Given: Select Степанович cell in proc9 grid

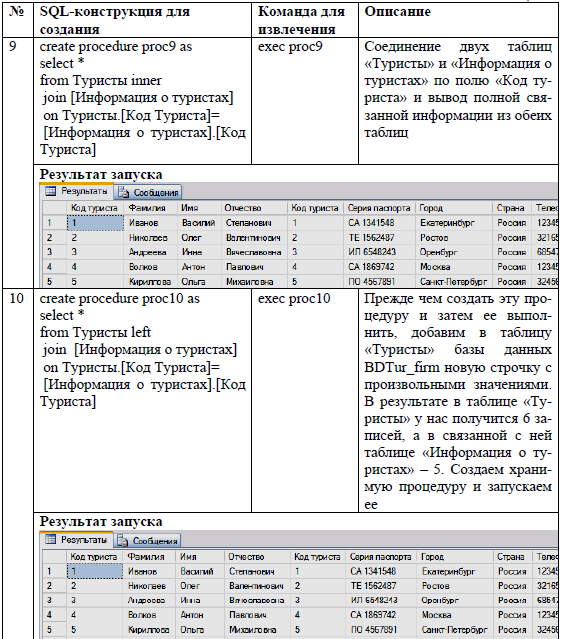Looking at the screenshot, I should point(253,223).
